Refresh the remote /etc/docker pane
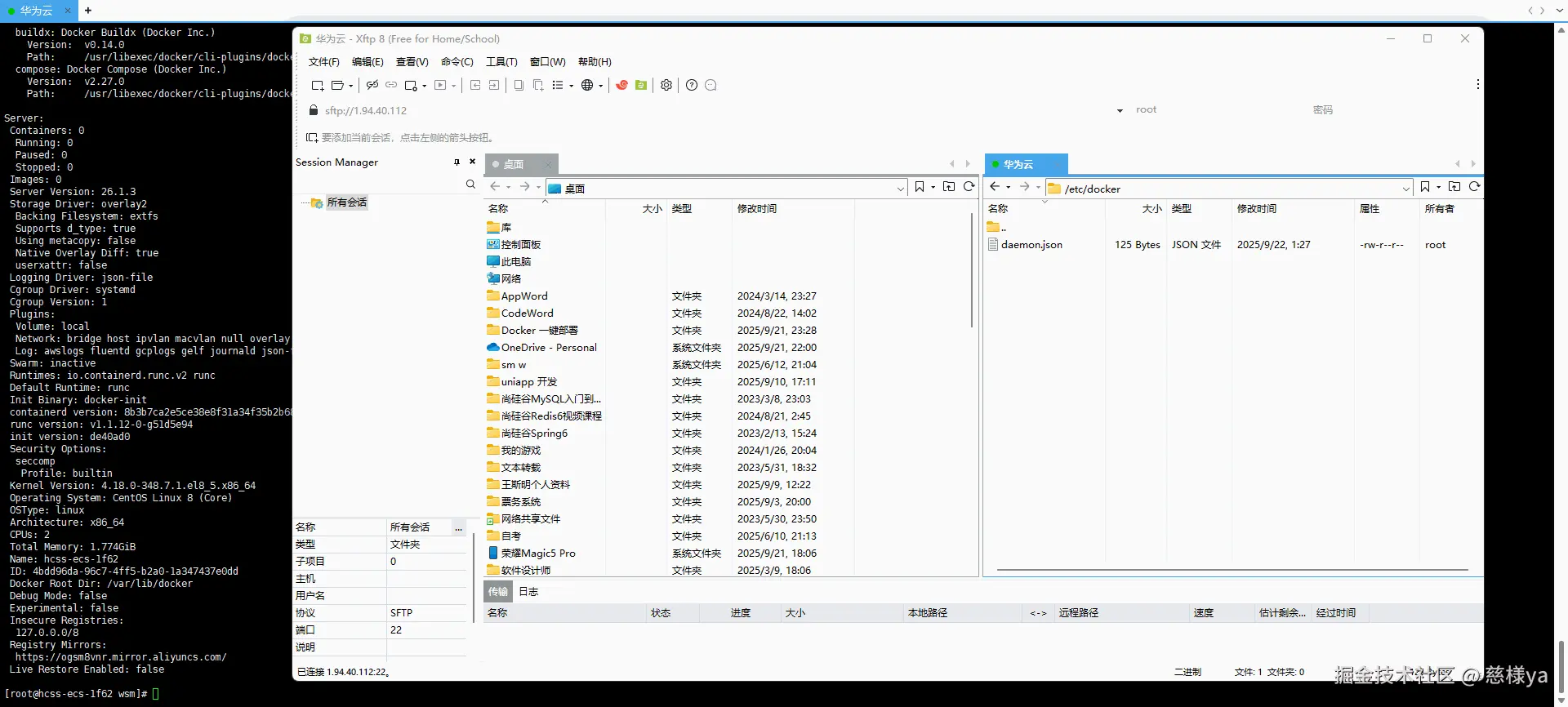This screenshot has width=1568, height=707. pyautogui.click(x=1475, y=187)
